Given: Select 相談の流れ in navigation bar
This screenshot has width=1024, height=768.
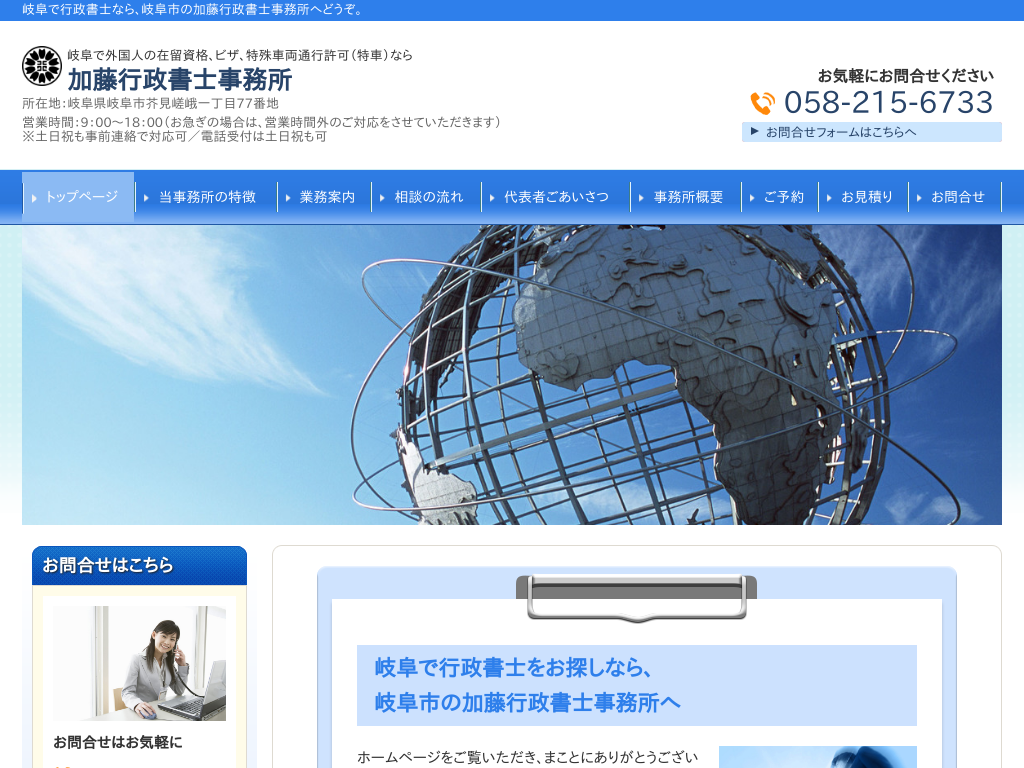Looking at the screenshot, I should [427, 197].
